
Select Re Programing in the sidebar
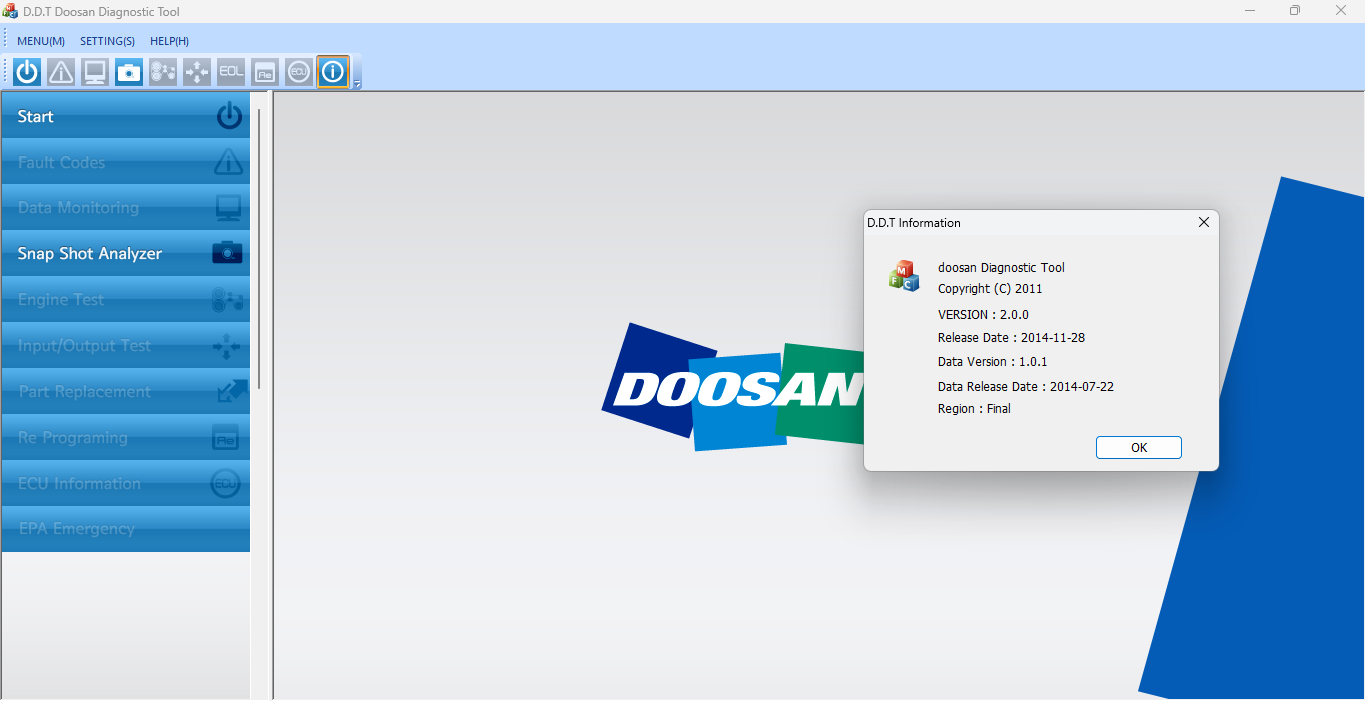click(x=126, y=438)
